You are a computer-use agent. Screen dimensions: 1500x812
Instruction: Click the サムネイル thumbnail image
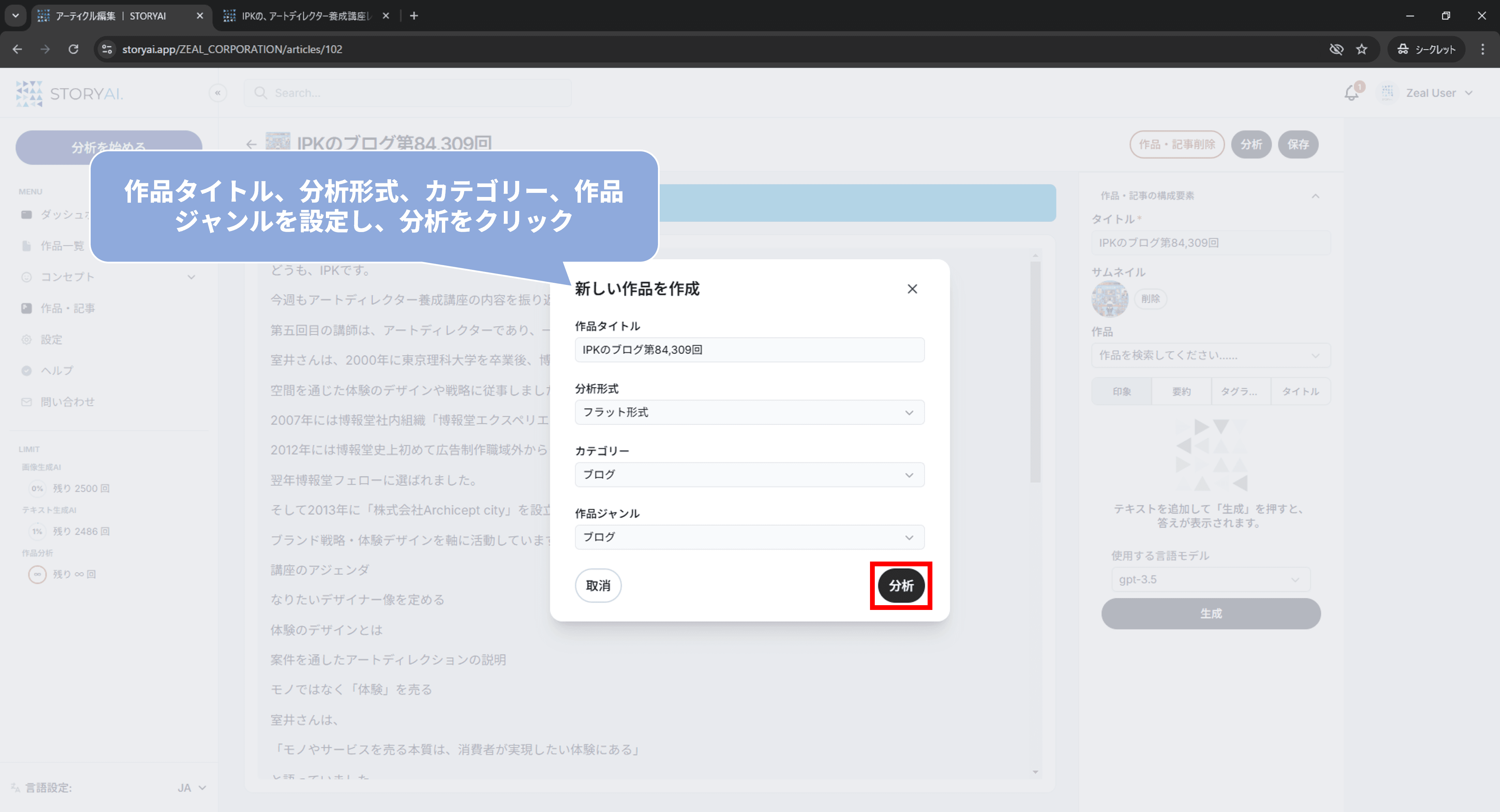[1109, 298]
